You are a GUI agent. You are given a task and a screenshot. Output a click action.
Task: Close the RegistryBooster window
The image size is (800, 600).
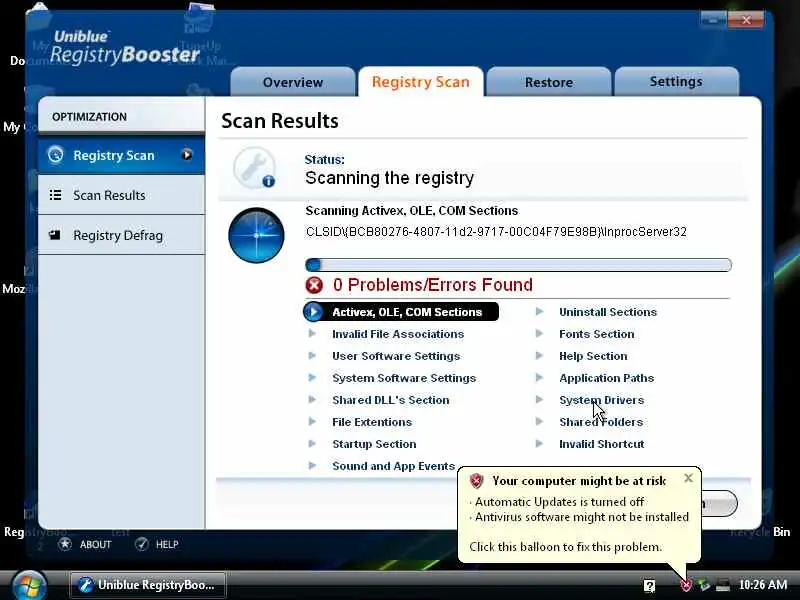pyautogui.click(x=746, y=20)
